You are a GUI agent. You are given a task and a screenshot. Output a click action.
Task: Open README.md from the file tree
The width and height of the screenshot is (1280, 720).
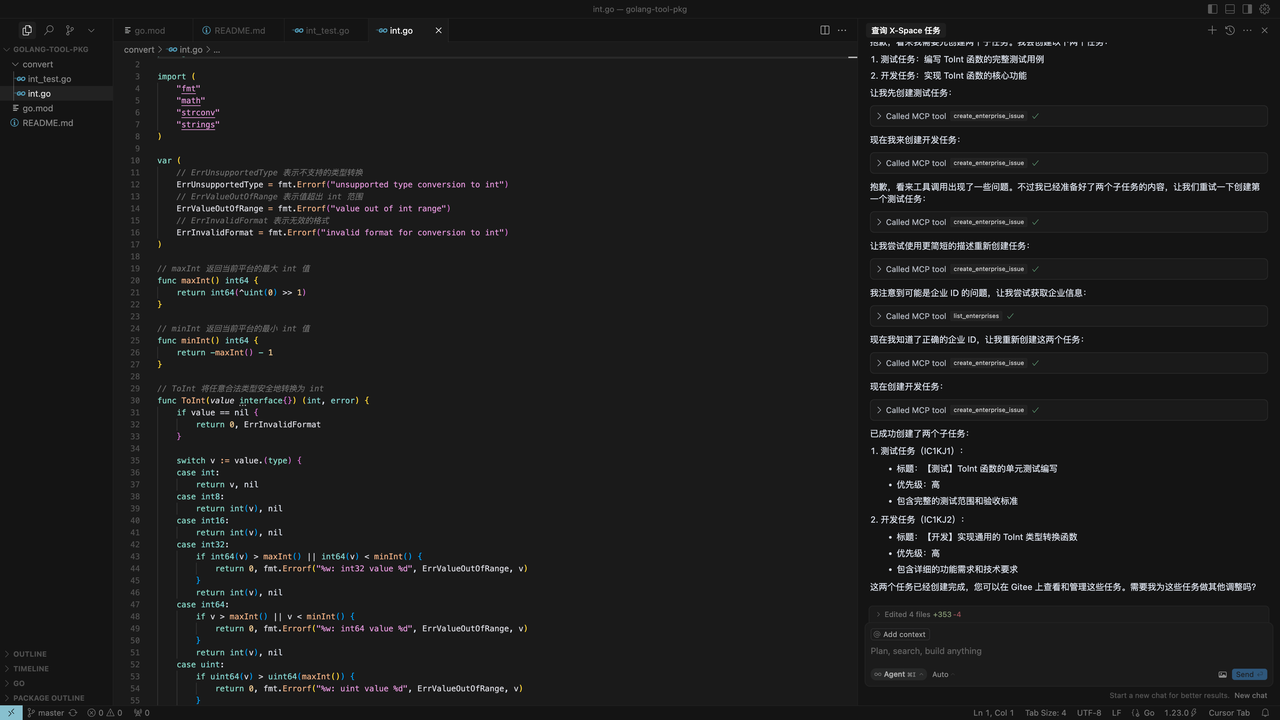tap(56, 123)
